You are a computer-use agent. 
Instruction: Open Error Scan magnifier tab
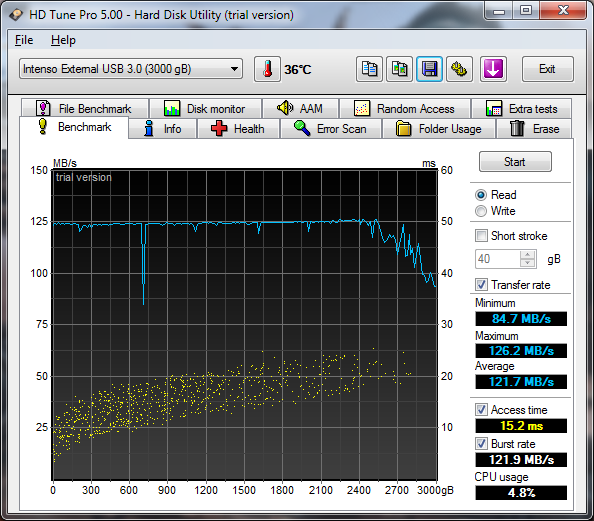(330, 129)
